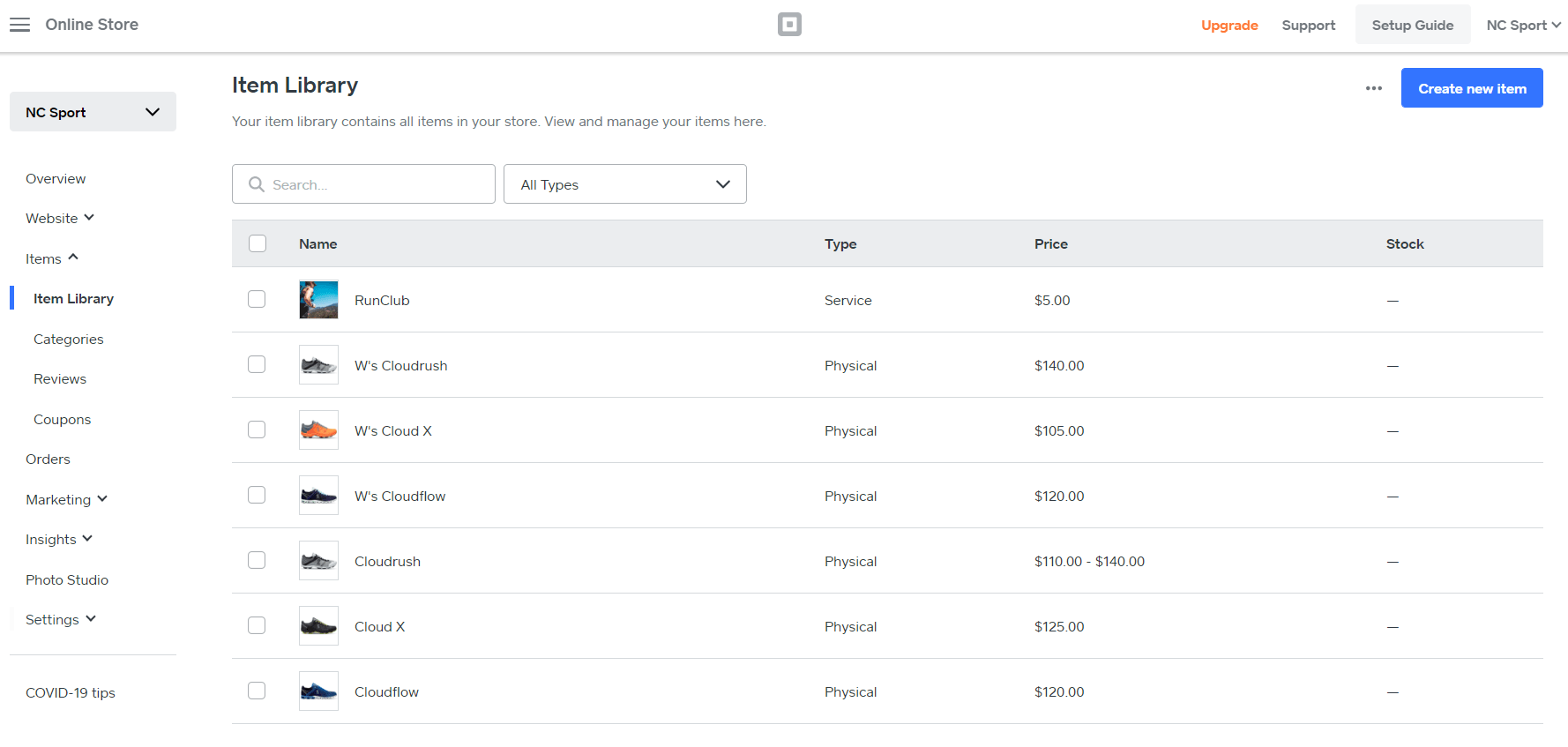Select Item Library in the sidebar
The width and height of the screenshot is (1568, 747).
(x=73, y=299)
